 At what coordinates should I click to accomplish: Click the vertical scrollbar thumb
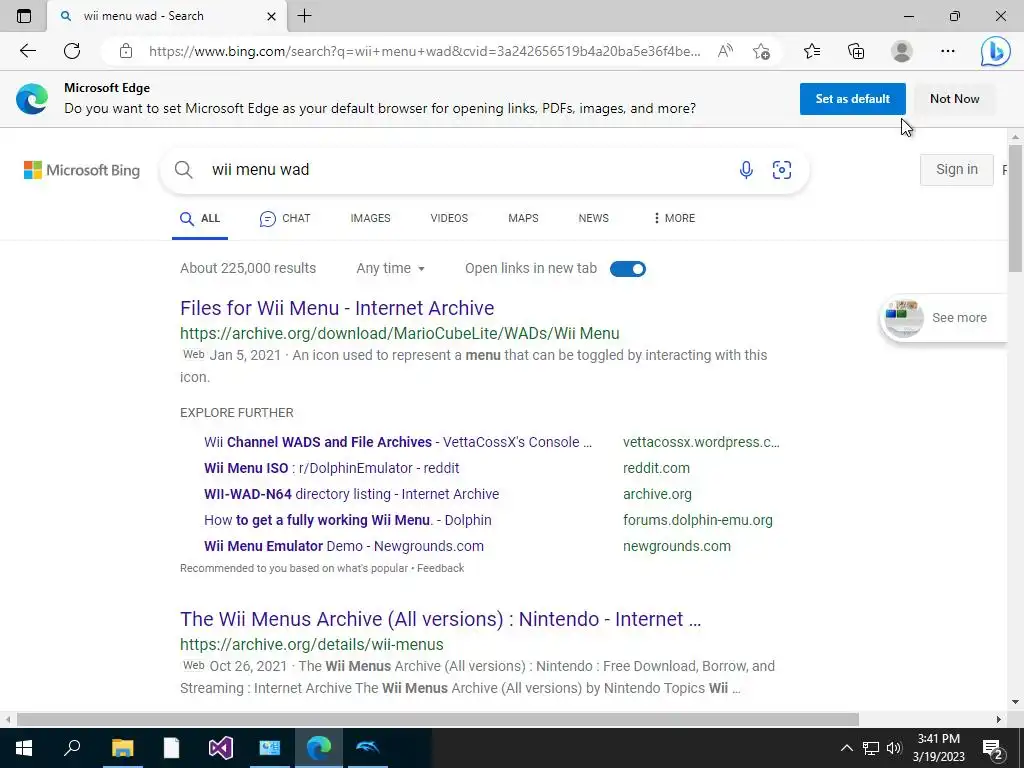[1015, 208]
